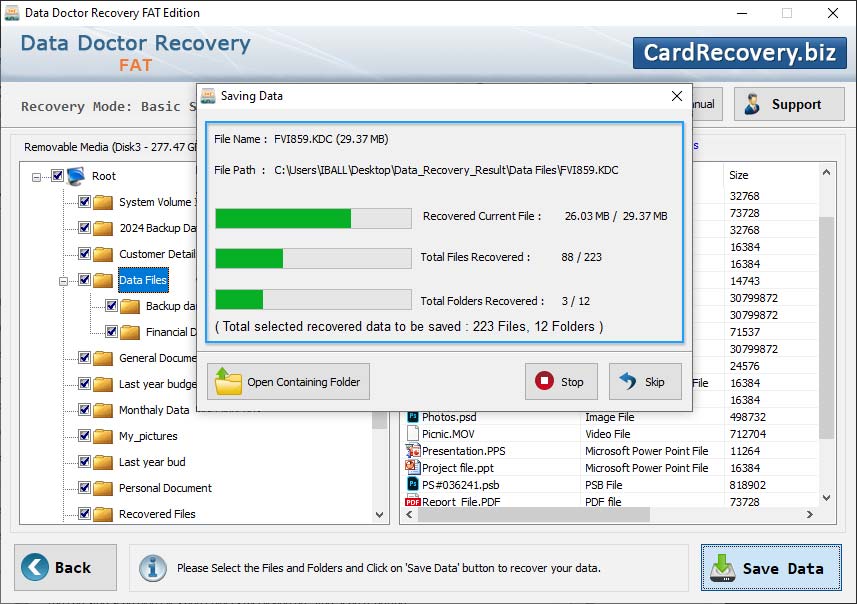This screenshot has width=857, height=604.
Task: Click the Stop button
Action: click(x=561, y=382)
